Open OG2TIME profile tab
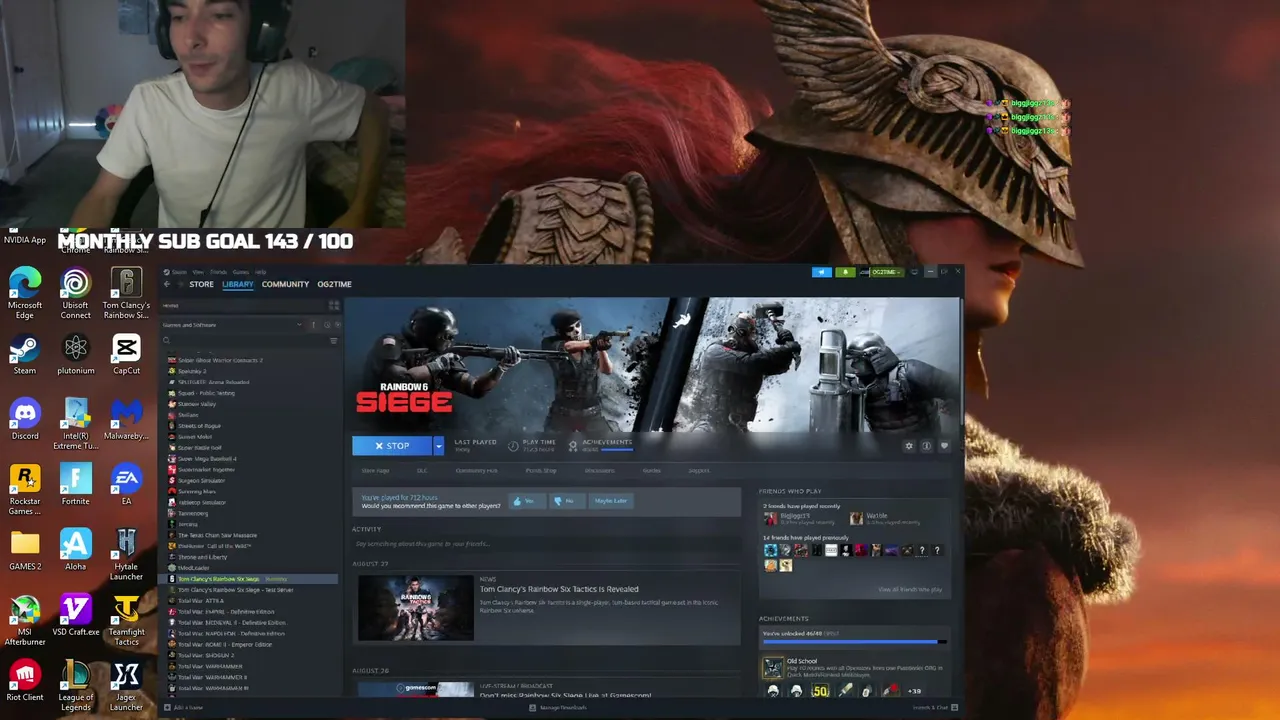Image resolution: width=1280 pixels, height=720 pixels. 334,284
